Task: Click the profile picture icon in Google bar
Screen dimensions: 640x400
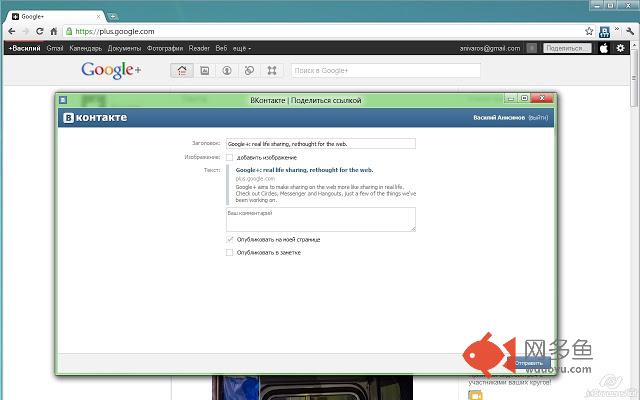Action: pyautogui.click(x=604, y=48)
